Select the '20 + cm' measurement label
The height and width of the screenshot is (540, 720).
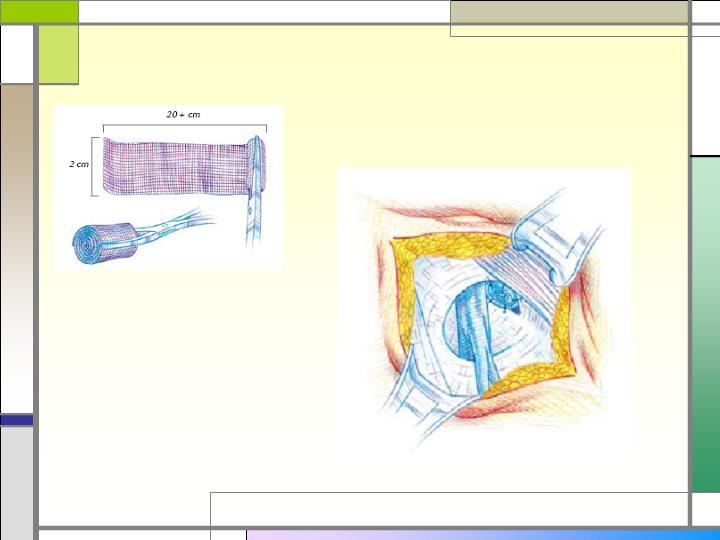(x=183, y=114)
